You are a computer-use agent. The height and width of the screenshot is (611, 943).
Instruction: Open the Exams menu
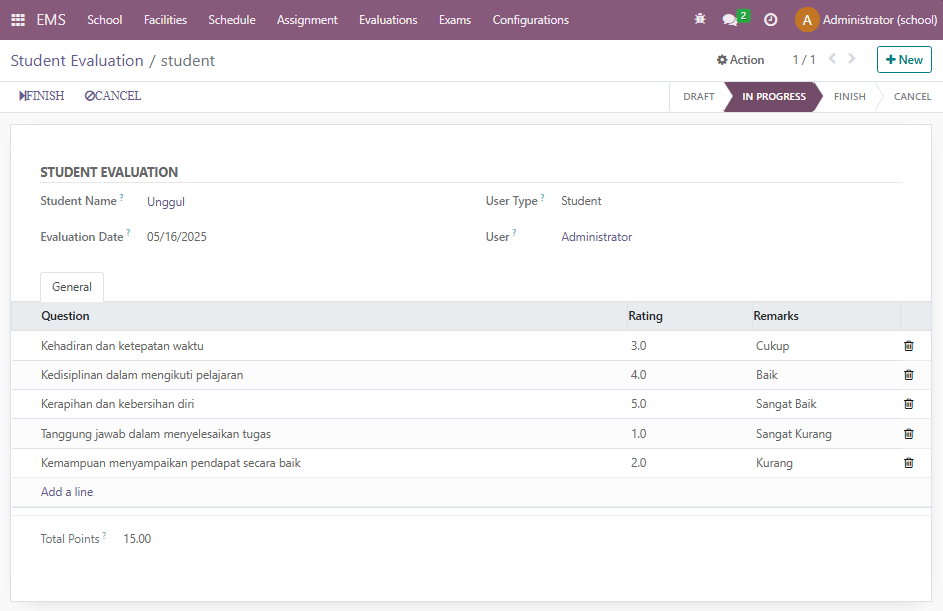pyautogui.click(x=455, y=20)
